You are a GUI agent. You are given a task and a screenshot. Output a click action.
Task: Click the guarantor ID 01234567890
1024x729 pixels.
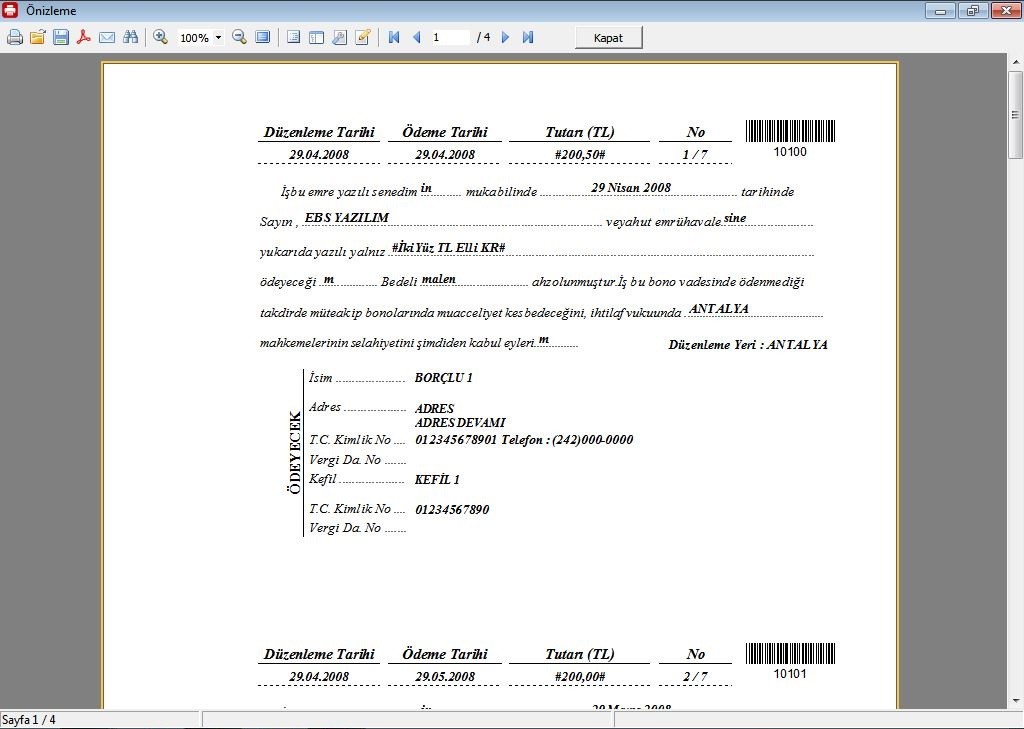(452, 510)
